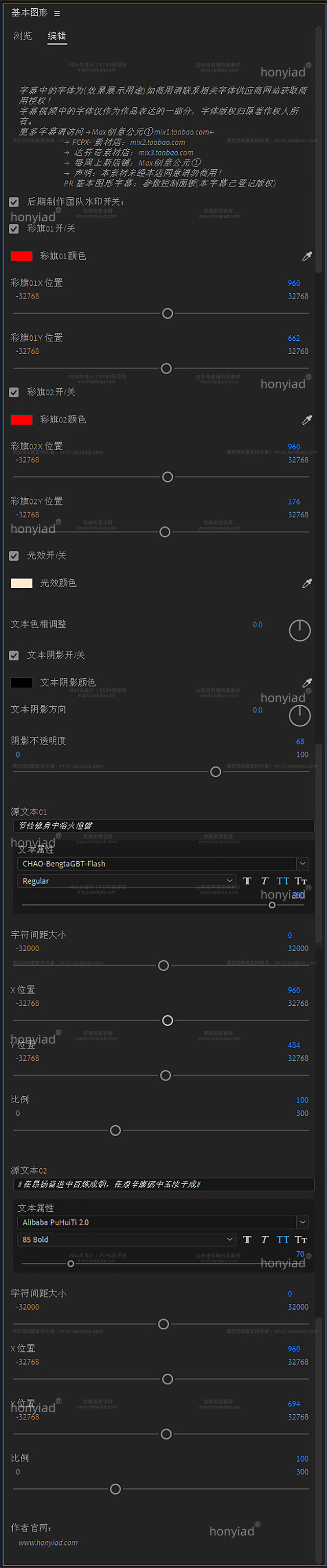Click the 源文本01 text input field
The image size is (327, 1568).
[163, 825]
